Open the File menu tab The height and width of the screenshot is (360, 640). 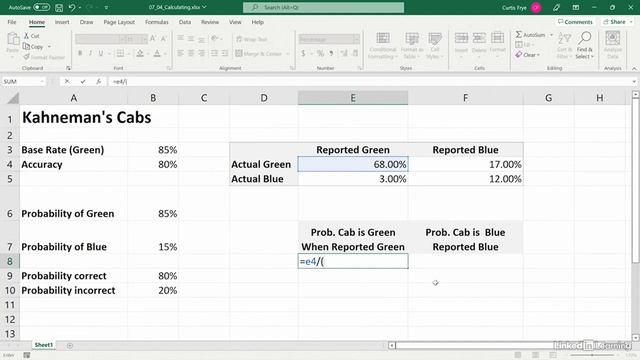[12, 22]
